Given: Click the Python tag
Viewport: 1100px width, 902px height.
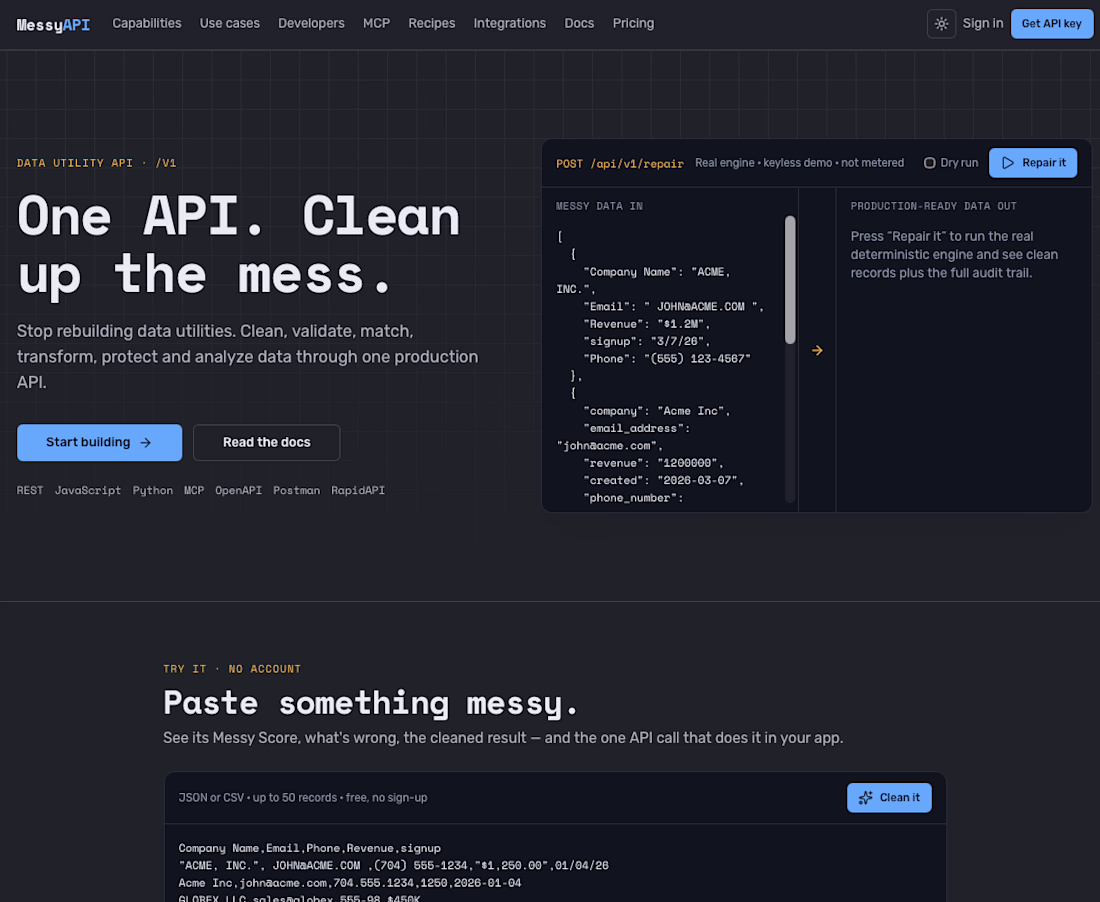Looking at the screenshot, I should pyautogui.click(x=153, y=490).
